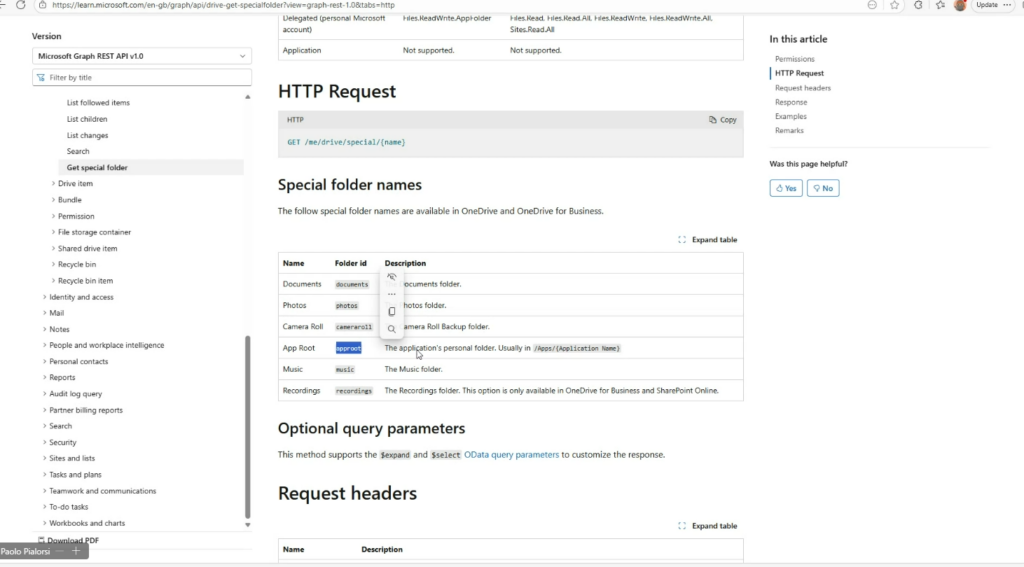Open the OData query parameters link
Viewport: 1024px width, 567px height.
click(511, 455)
